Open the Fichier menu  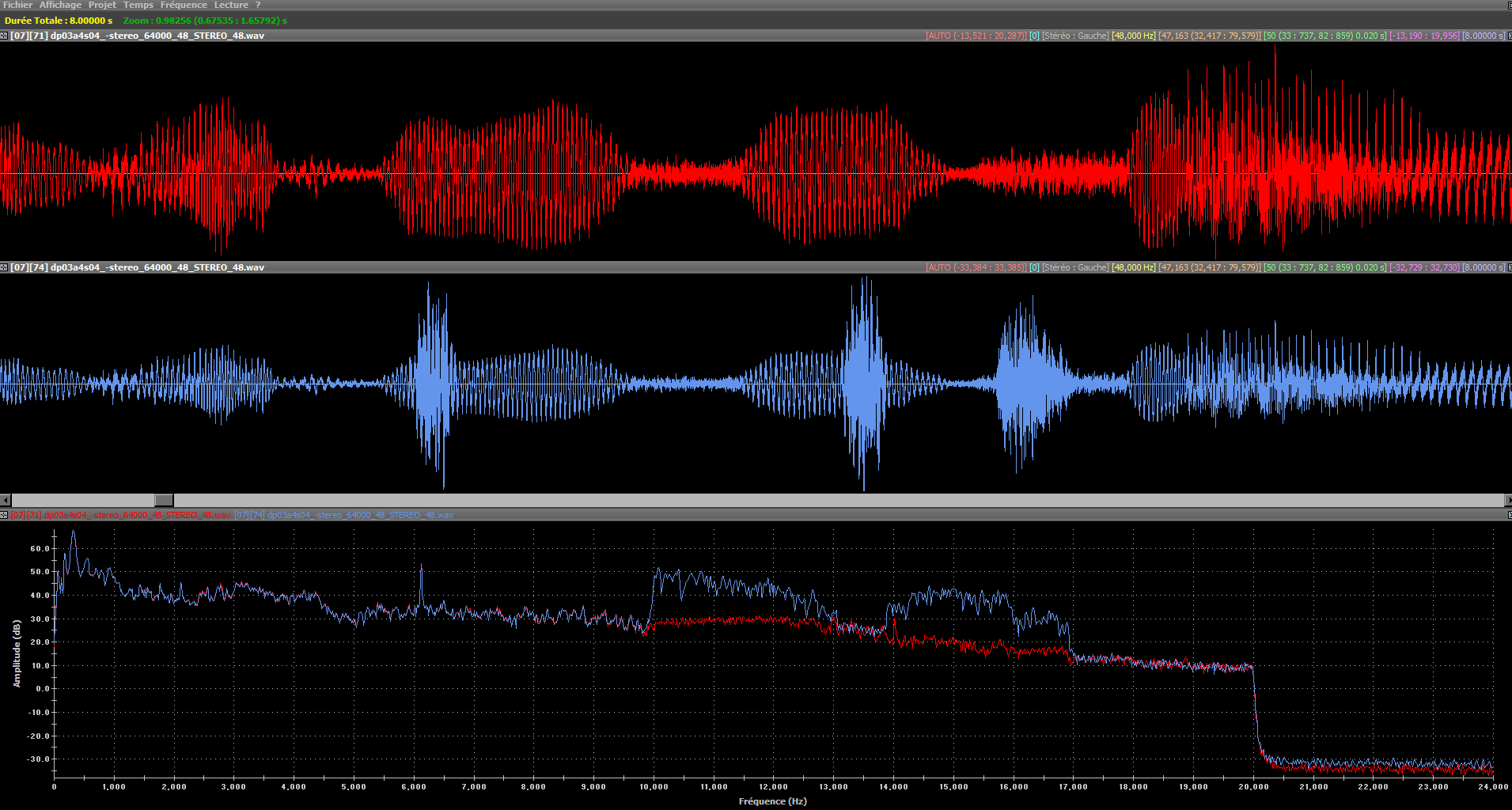coord(17,5)
